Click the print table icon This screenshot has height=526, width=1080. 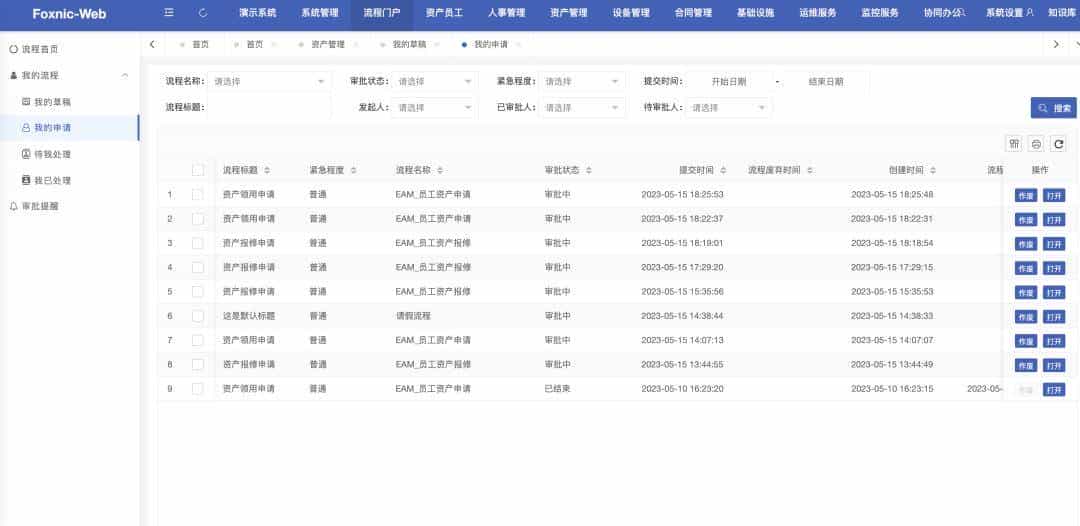[x=1036, y=143]
